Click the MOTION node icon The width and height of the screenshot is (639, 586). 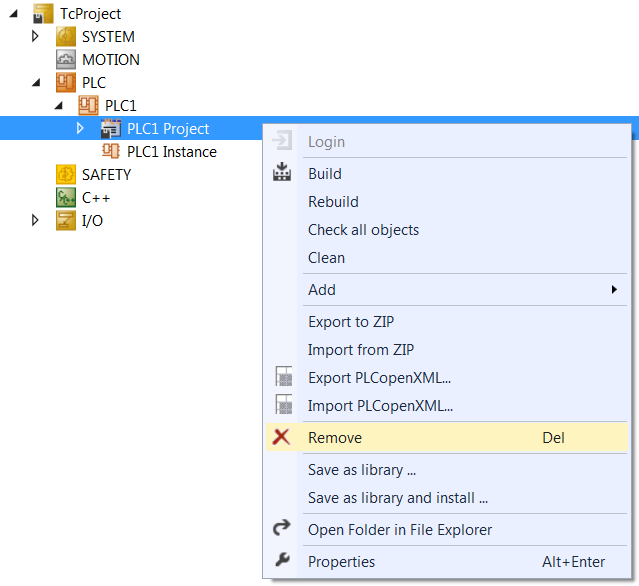[66, 59]
